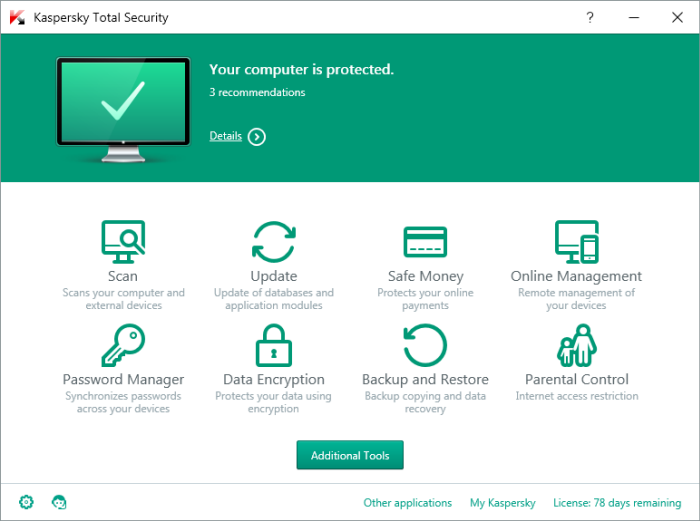Open settings with the gear icon
700x521 pixels.
(x=26, y=502)
